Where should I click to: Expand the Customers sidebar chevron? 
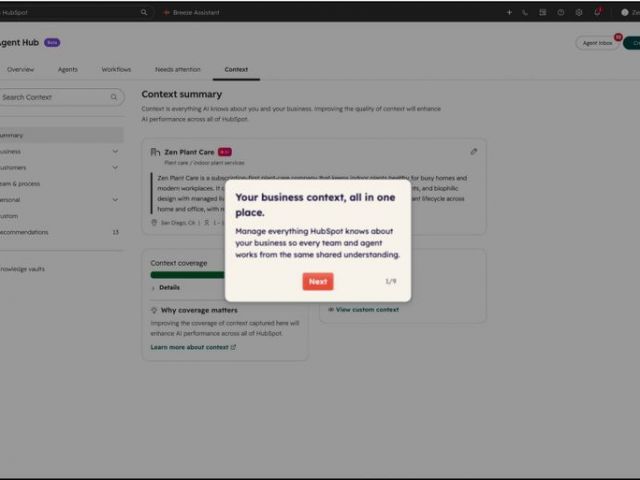pyautogui.click(x=115, y=167)
